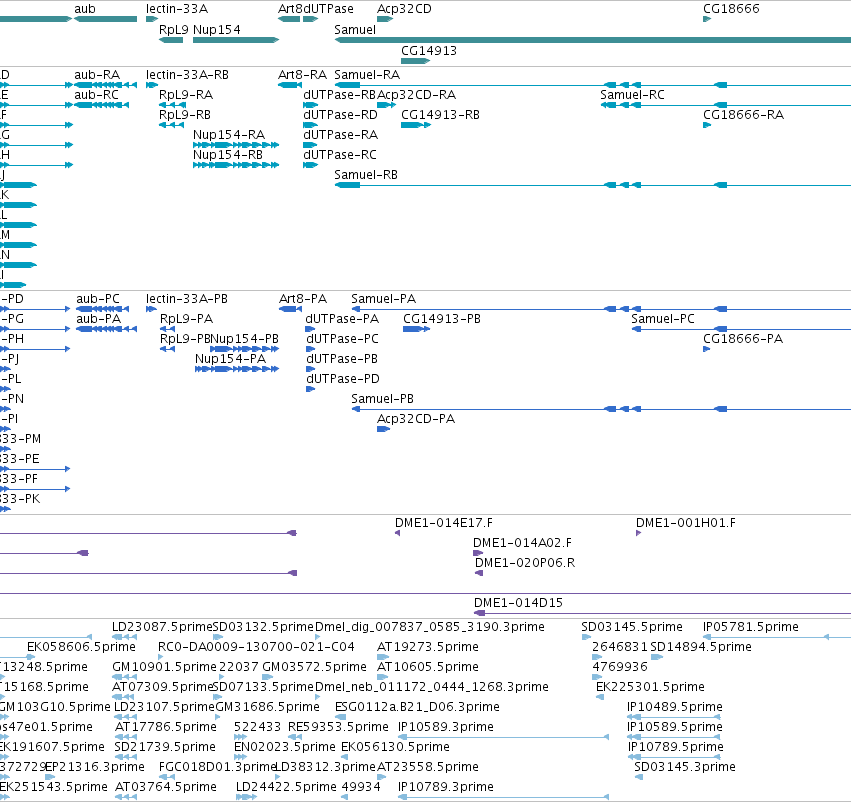Click EST label "AT23558.5prime"
Screen dimensions: 851x802
coord(428,767)
